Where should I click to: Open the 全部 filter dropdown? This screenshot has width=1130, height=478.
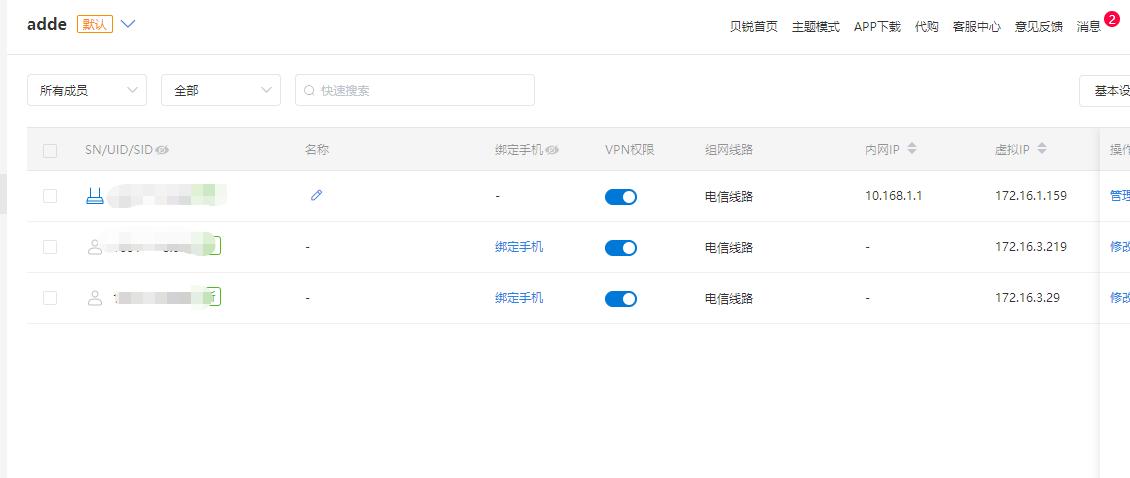221,90
